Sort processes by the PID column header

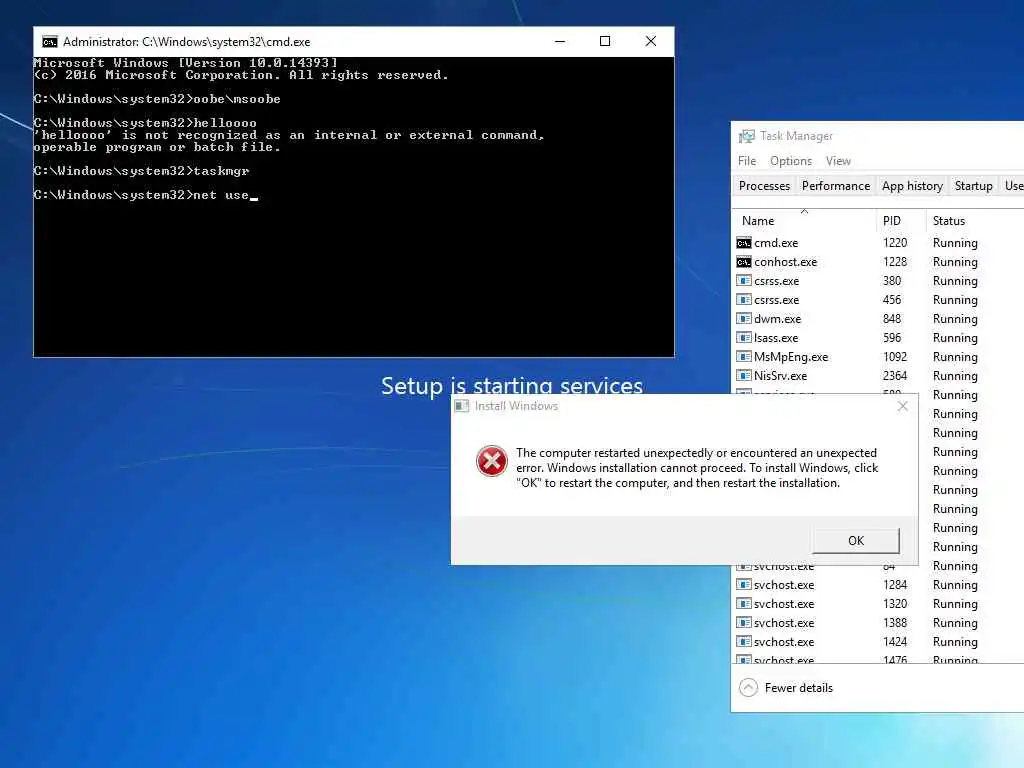click(x=891, y=221)
